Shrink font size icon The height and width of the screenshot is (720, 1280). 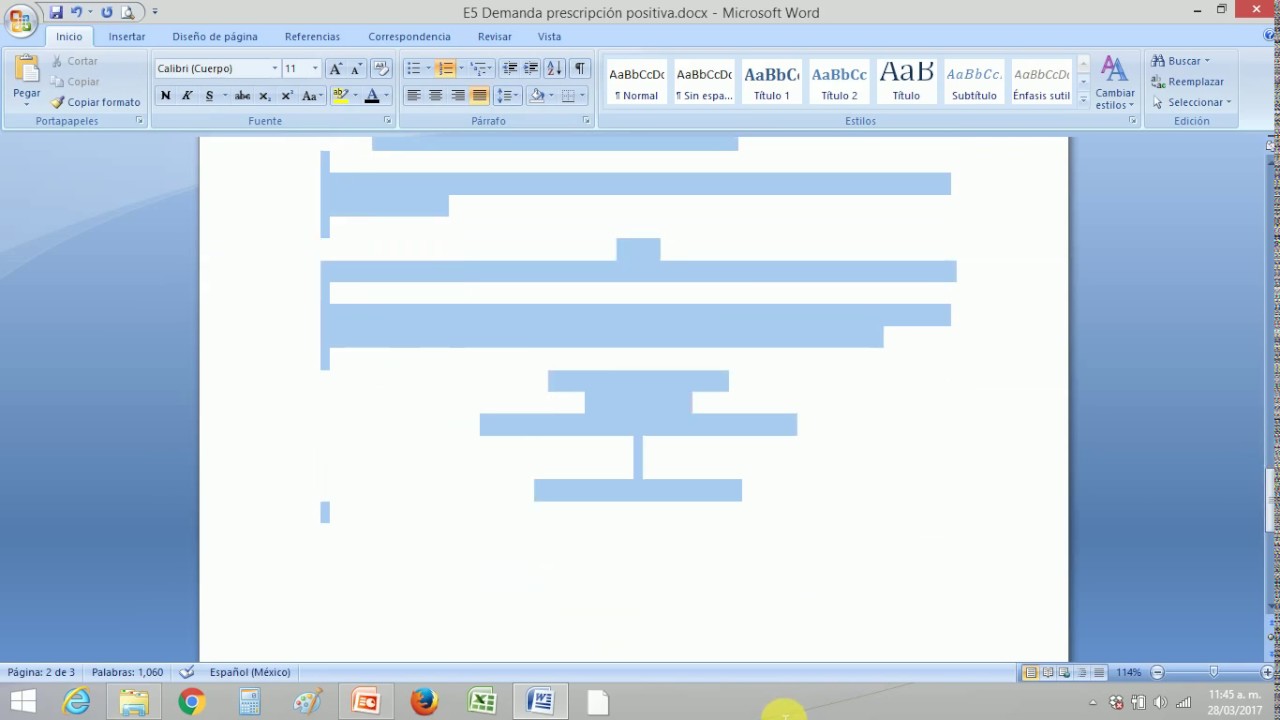coord(357,68)
